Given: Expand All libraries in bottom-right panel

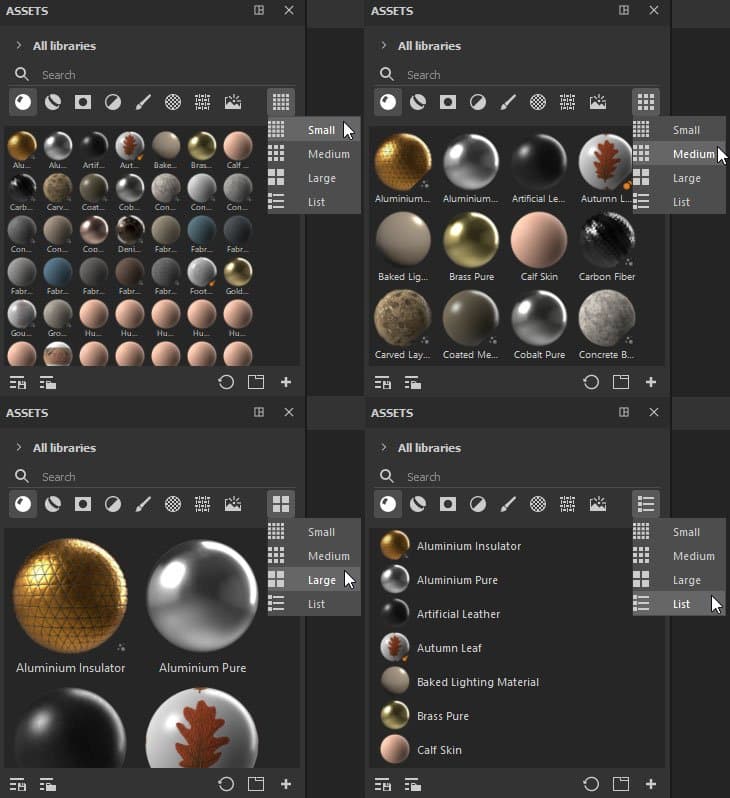Looking at the screenshot, I should click(x=384, y=447).
